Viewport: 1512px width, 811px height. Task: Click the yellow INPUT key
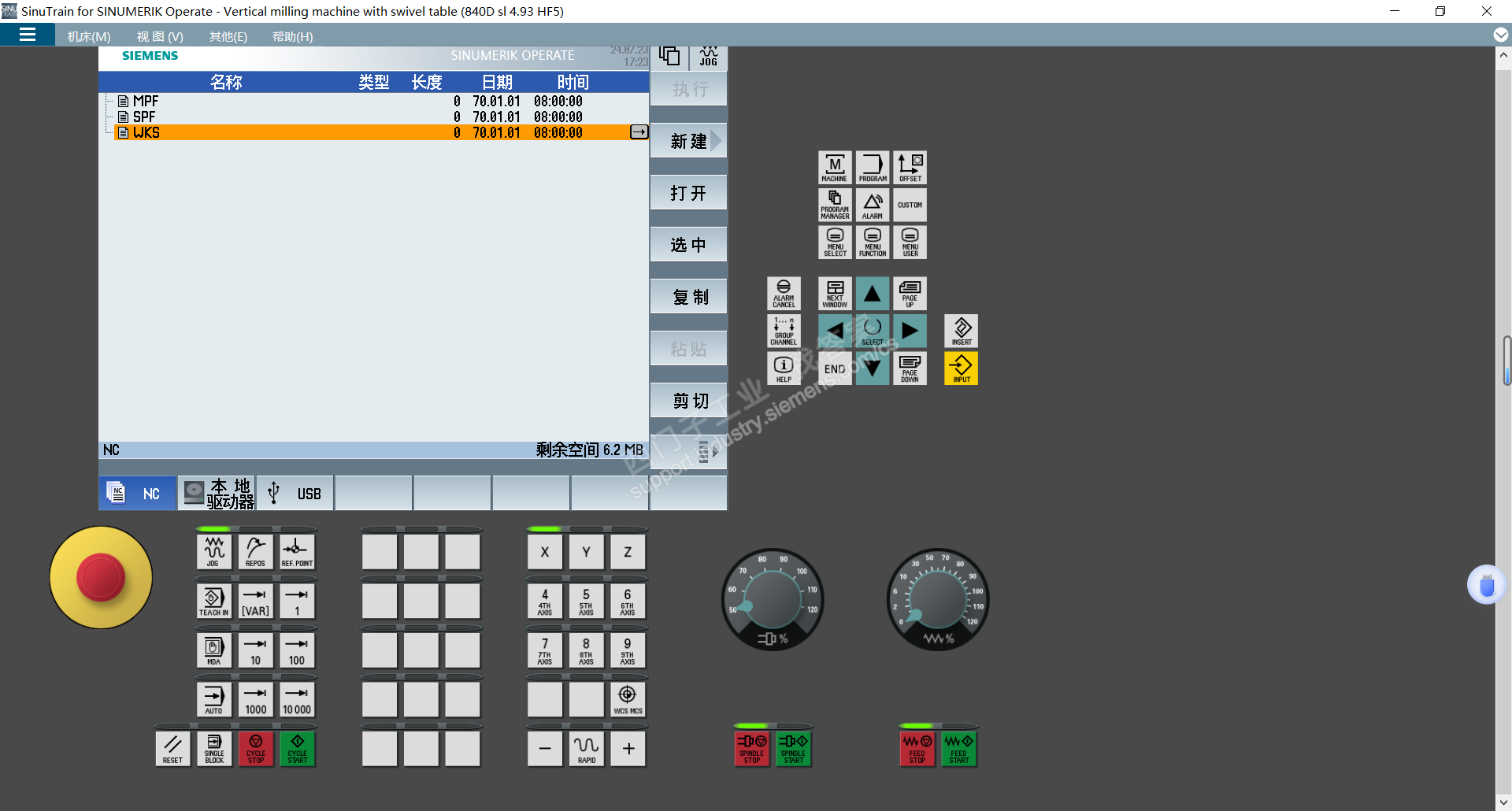pyautogui.click(x=962, y=368)
